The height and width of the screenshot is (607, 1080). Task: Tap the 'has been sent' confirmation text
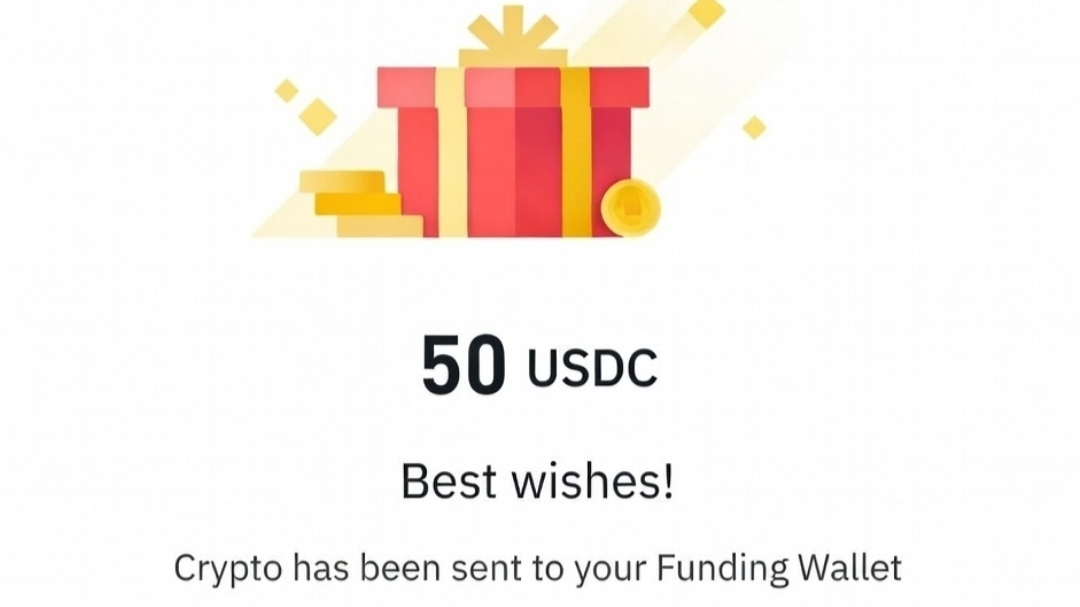click(x=409, y=569)
